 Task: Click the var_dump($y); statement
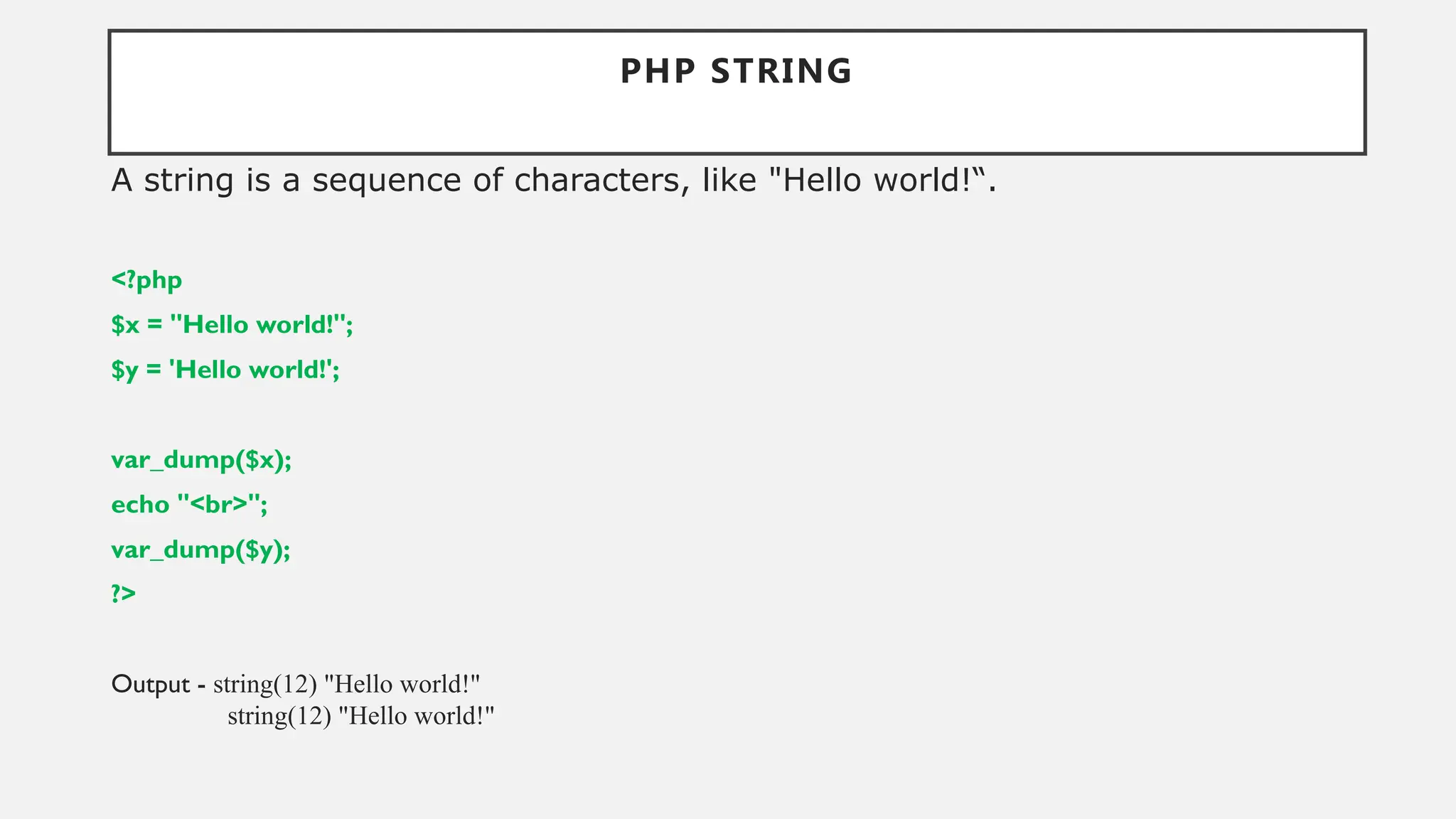201,550
